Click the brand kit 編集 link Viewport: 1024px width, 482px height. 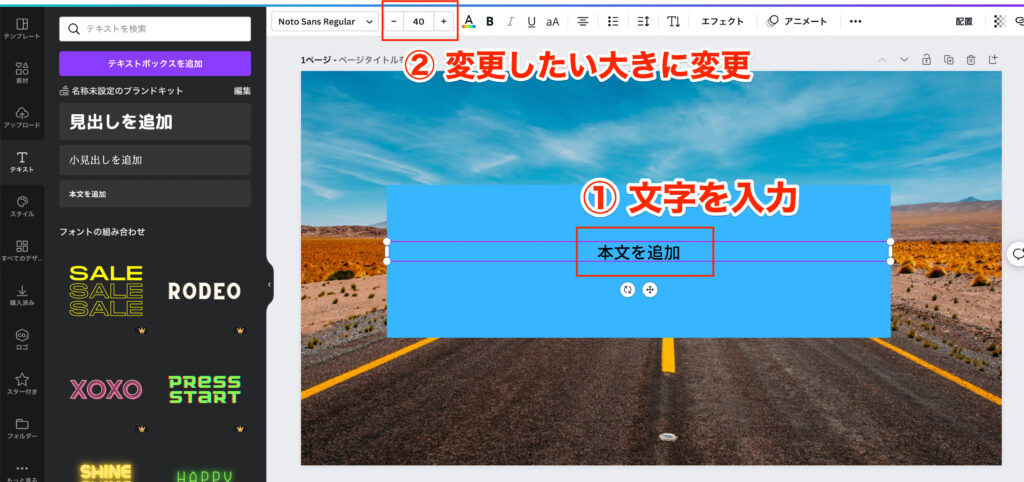(x=242, y=91)
